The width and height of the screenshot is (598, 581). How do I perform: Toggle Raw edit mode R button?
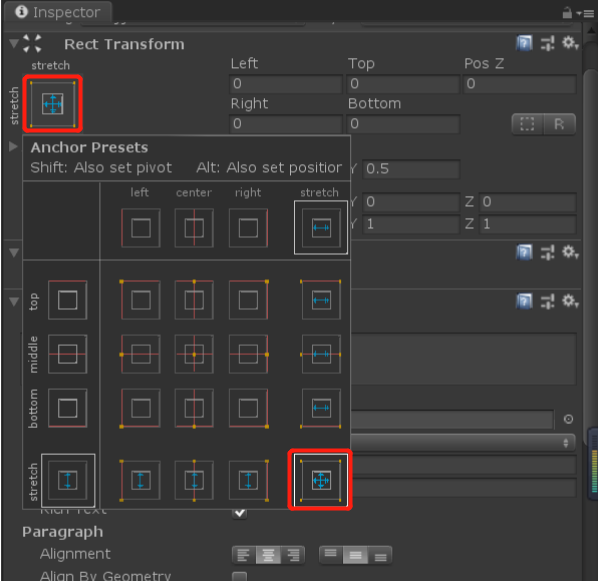click(x=559, y=124)
